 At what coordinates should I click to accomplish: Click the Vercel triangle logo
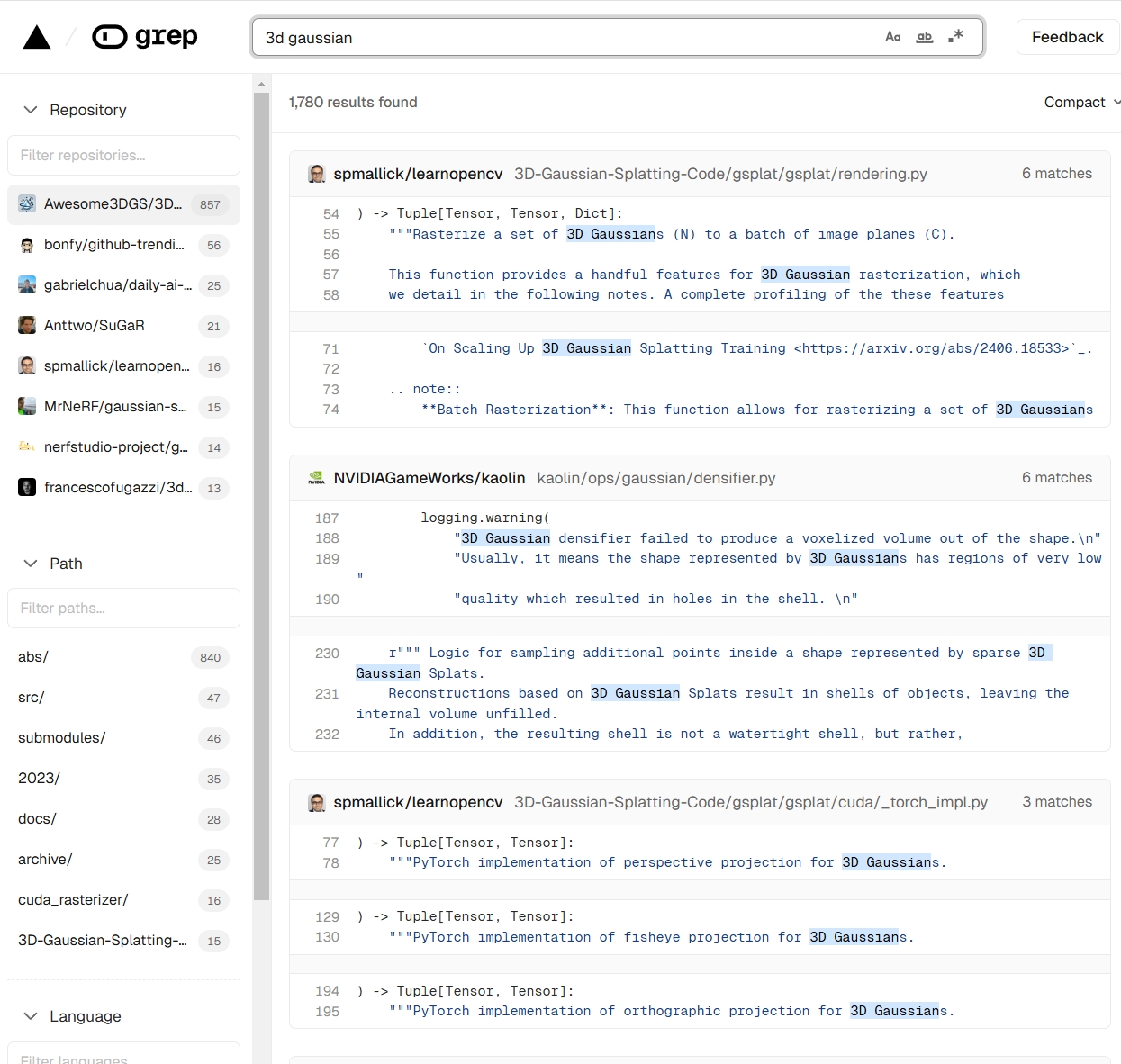[37, 37]
